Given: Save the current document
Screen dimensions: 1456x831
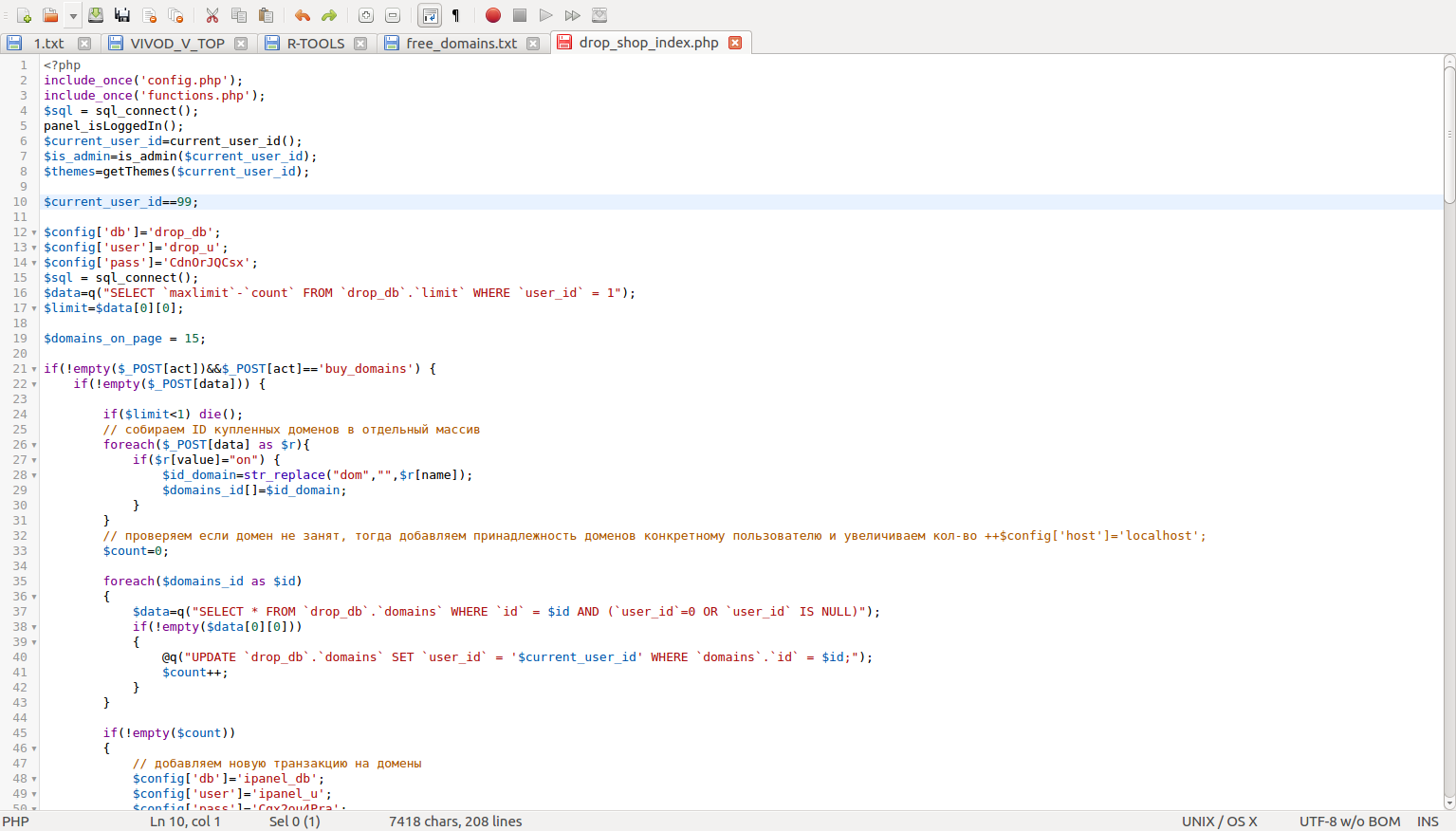Looking at the screenshot, I should tap(96, 15).
